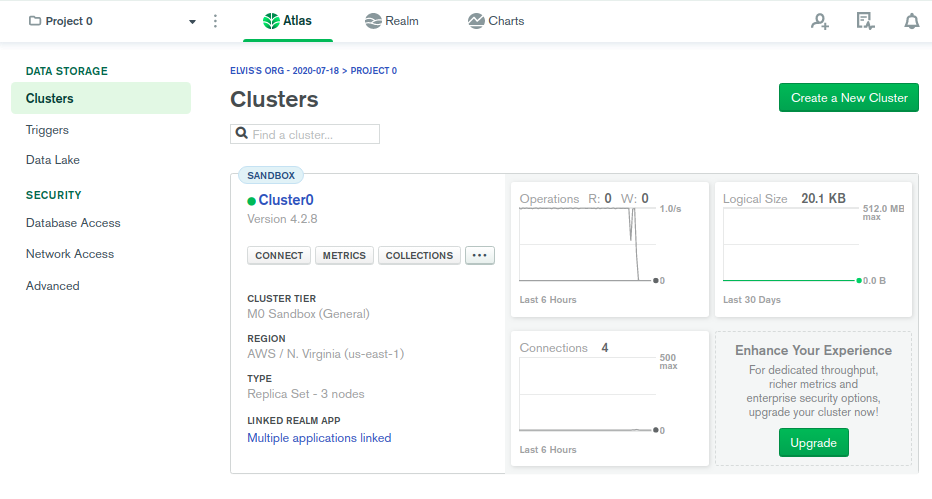Click the green Upgrade button
This screenshot has width=932, height=499.
pyautogui.click(x=813, y=443)
